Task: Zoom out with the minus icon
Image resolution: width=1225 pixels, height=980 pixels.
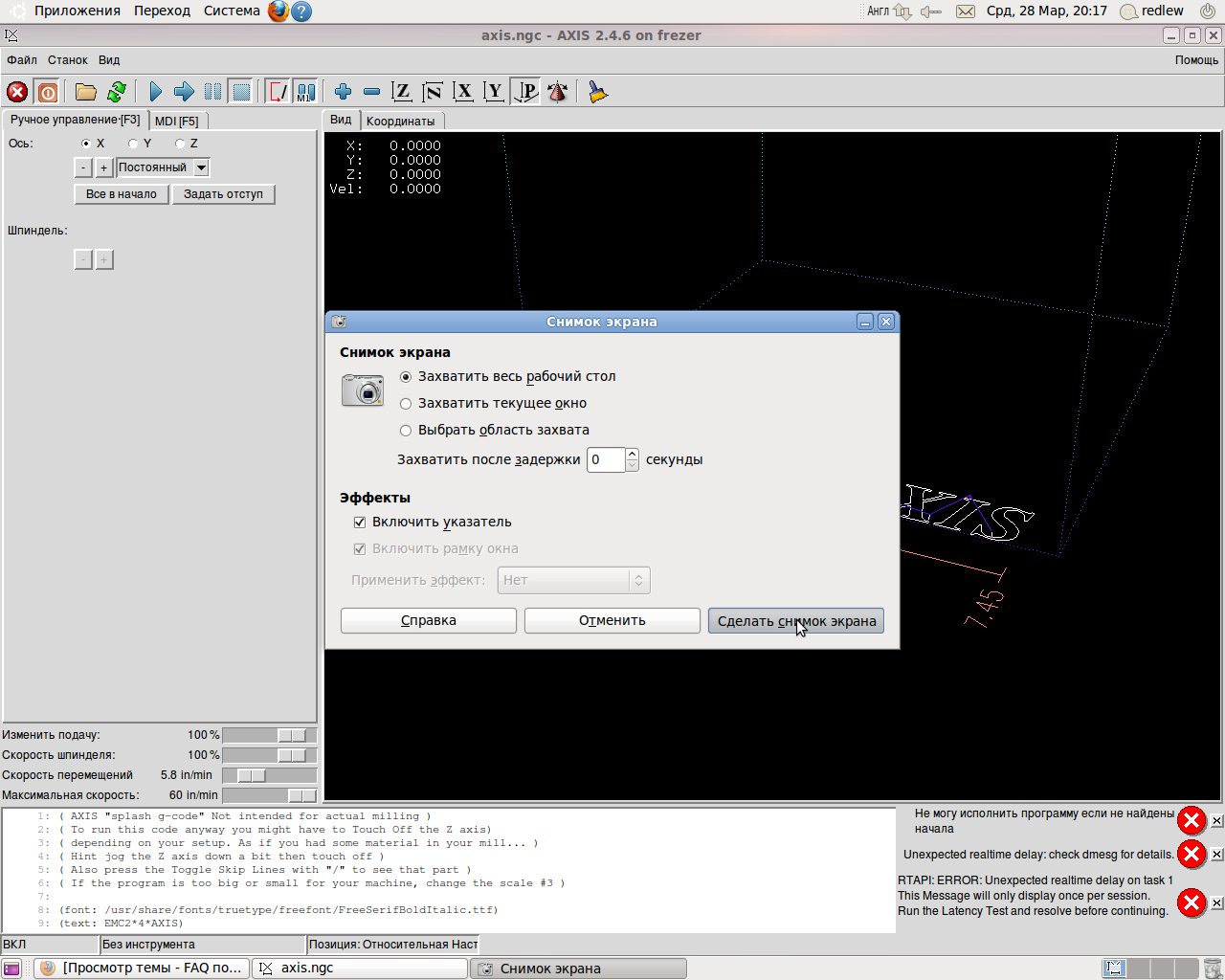Action: pos(371,92)
